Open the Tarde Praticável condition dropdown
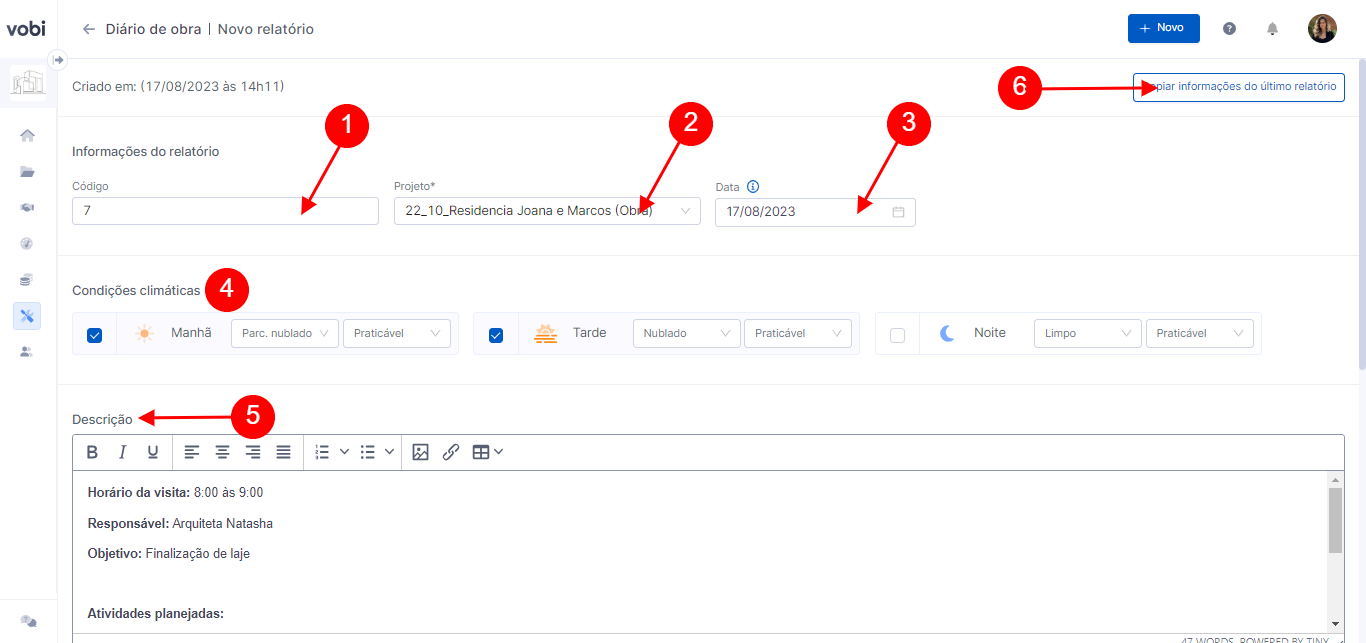 pyautogui.click(x=798, y=333)
